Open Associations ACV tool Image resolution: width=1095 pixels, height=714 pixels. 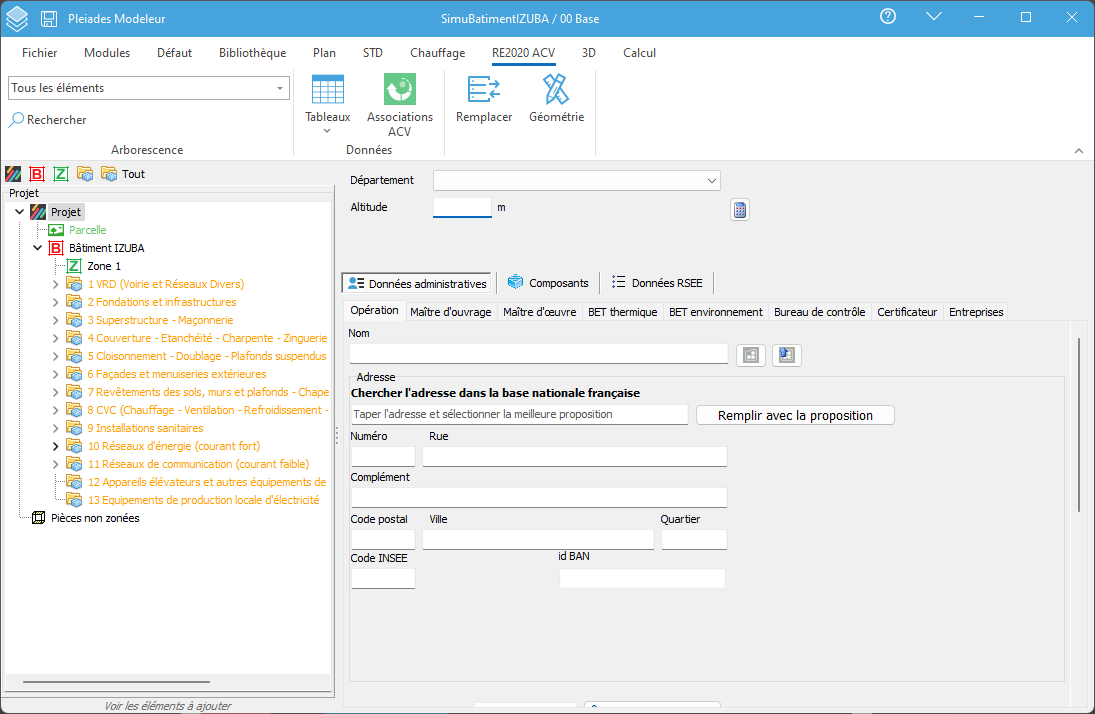(x=399, y=105)
